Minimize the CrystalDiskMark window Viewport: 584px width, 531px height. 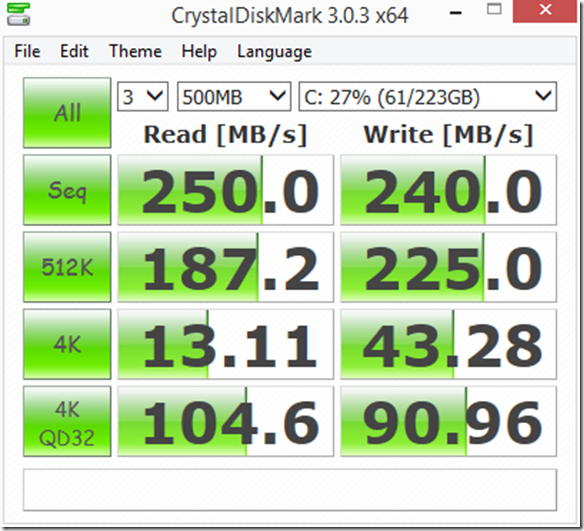click(x=456, y=13)
